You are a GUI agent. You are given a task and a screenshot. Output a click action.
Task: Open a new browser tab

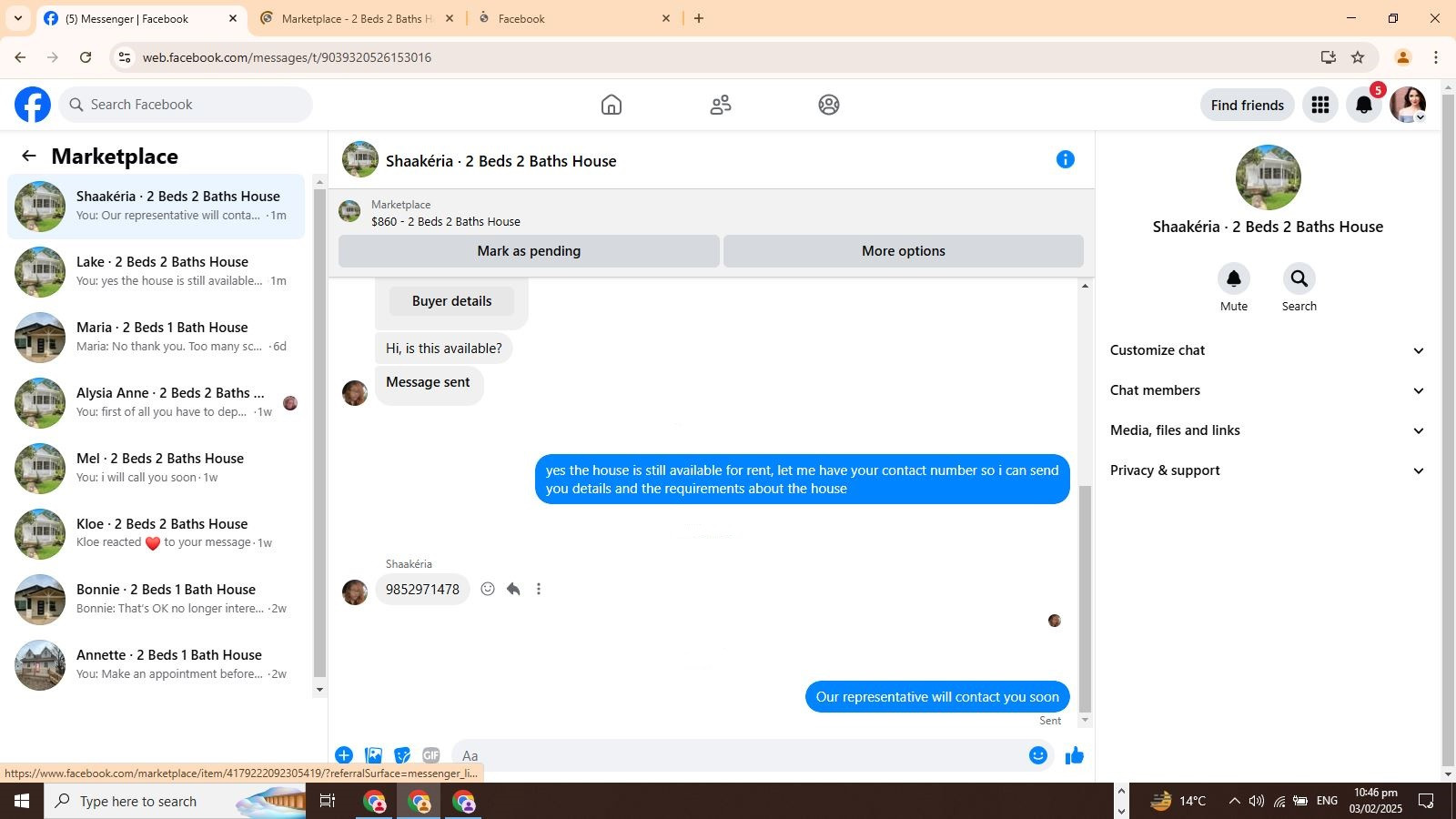[699, 18]
